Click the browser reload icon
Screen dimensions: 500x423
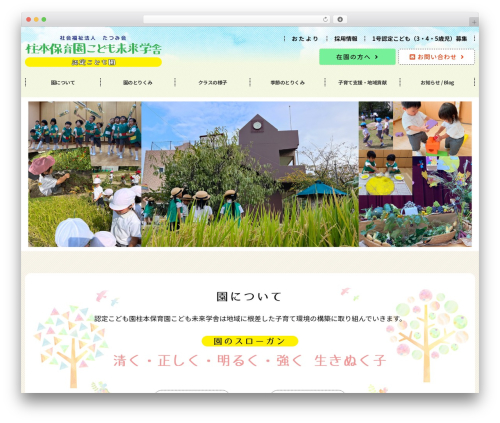(325, 20)
